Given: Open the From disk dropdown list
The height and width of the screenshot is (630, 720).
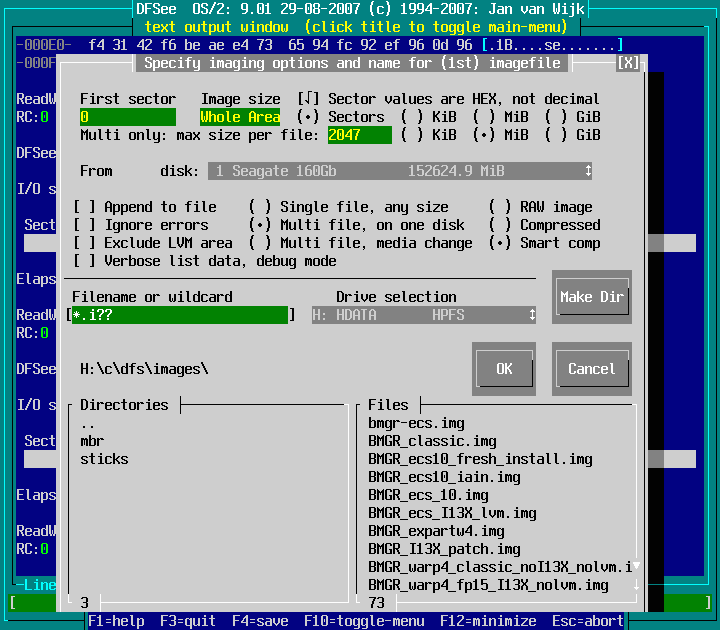Looking at the screenshot, I should point(588,171).
